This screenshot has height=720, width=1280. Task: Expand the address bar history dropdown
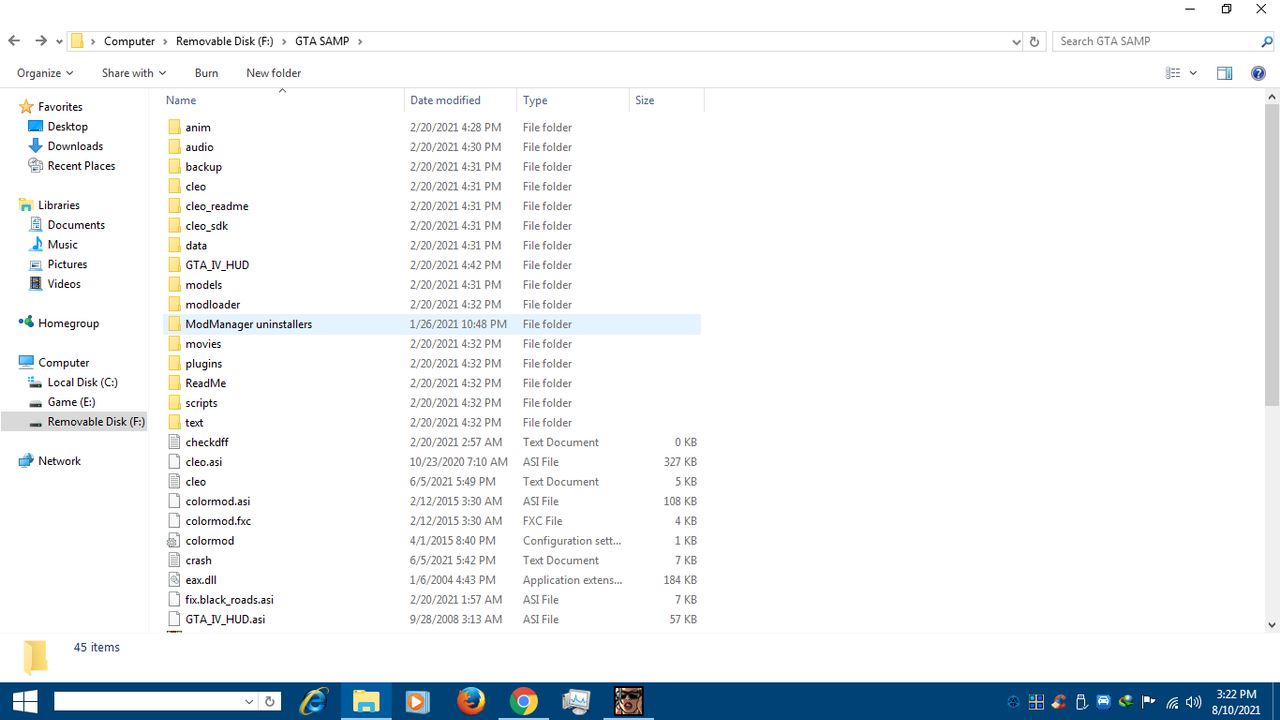pyautogui.click(x=1016, y=42)
